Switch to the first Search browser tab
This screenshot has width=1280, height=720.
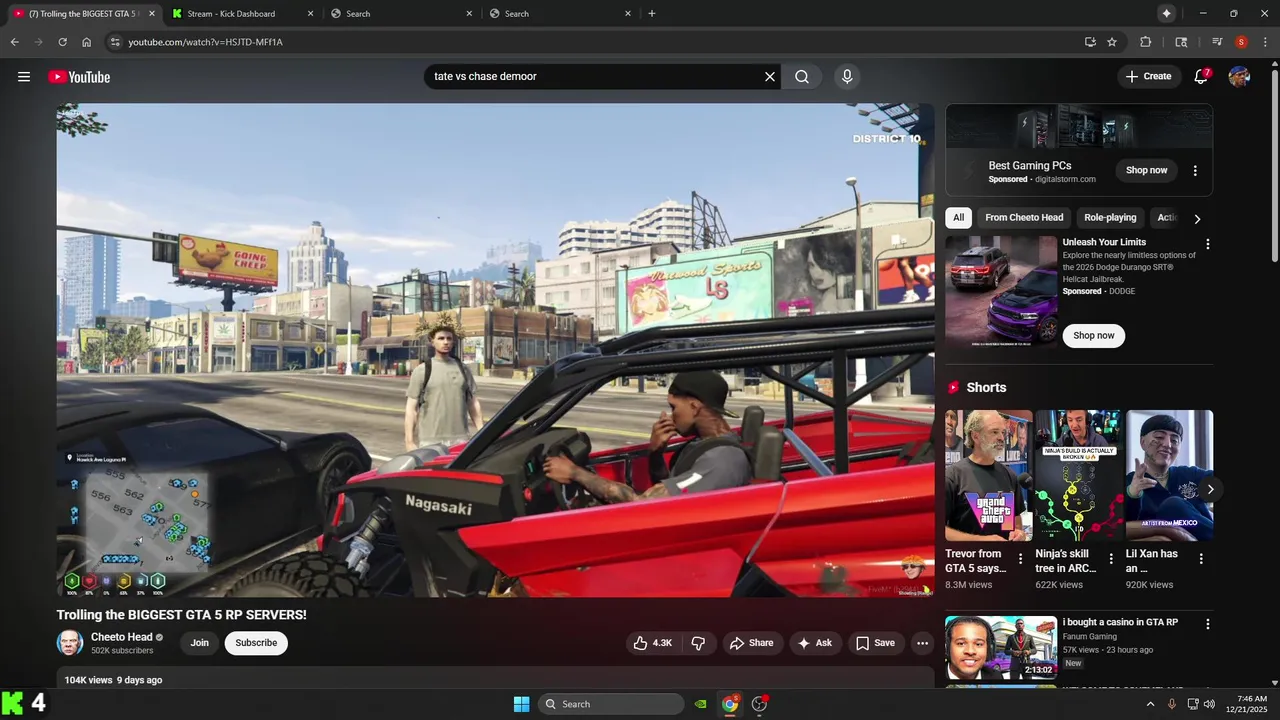[358, 14]
